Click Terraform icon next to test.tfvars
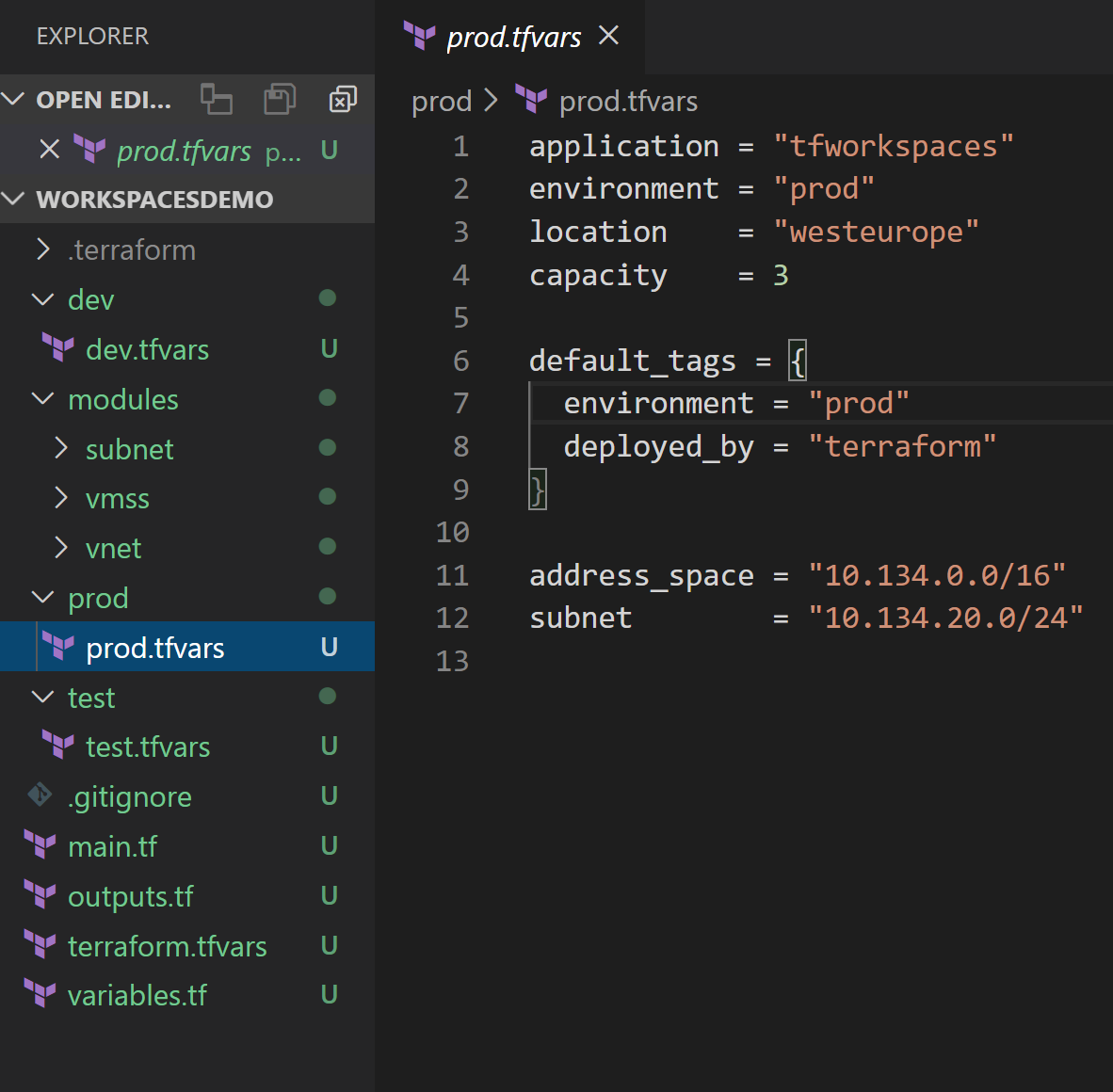The width and height of the screenshot is (1113, 1092). pos(58,746)
